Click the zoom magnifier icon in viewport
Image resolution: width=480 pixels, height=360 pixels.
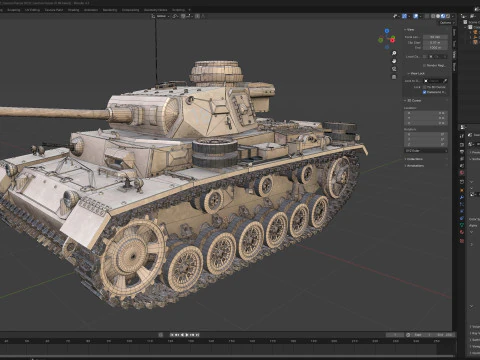point(394,53)
